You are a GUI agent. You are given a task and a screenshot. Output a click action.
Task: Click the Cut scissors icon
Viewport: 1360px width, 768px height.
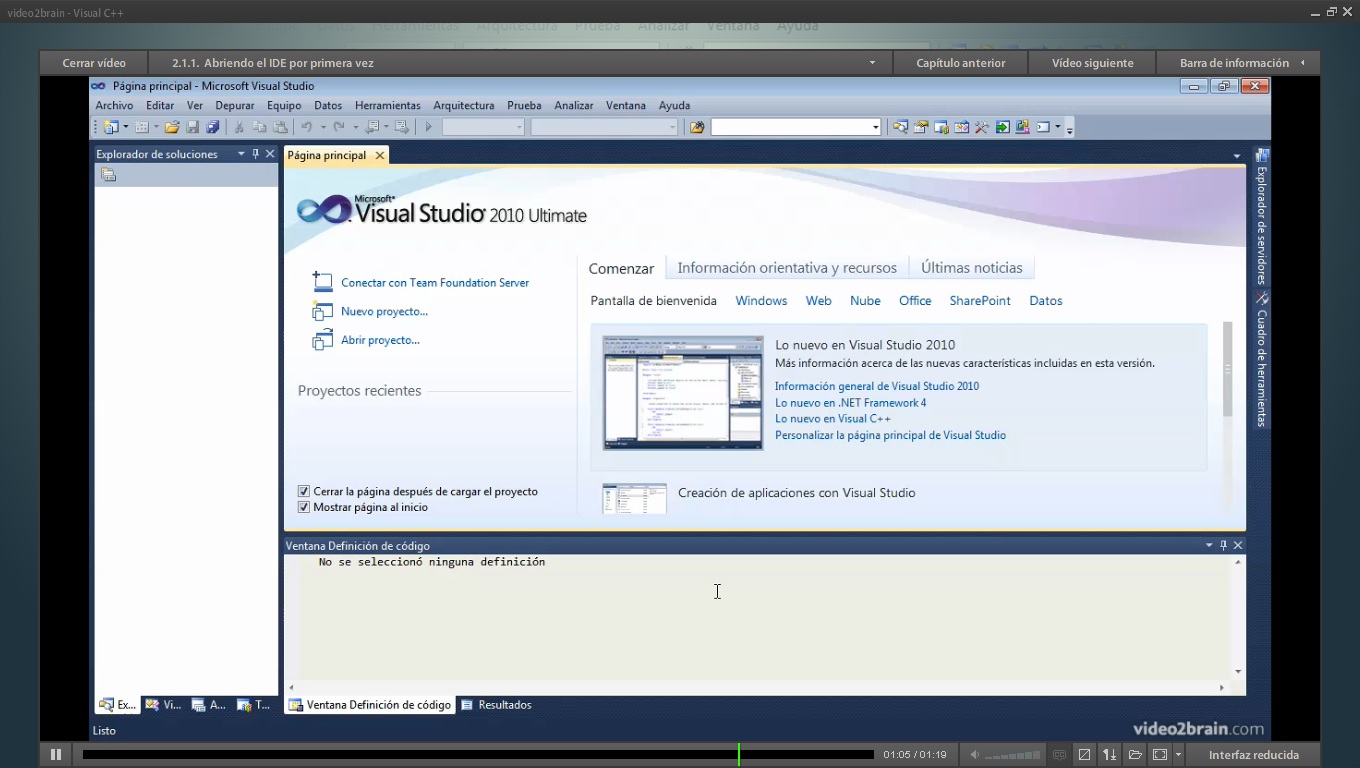pos(238,127)
